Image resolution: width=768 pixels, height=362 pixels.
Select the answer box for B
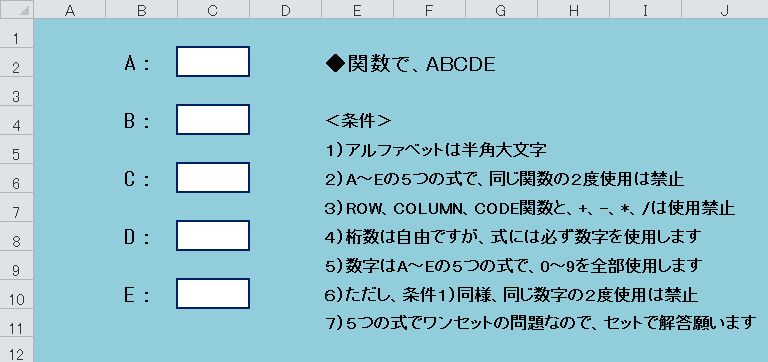(213, 120)
